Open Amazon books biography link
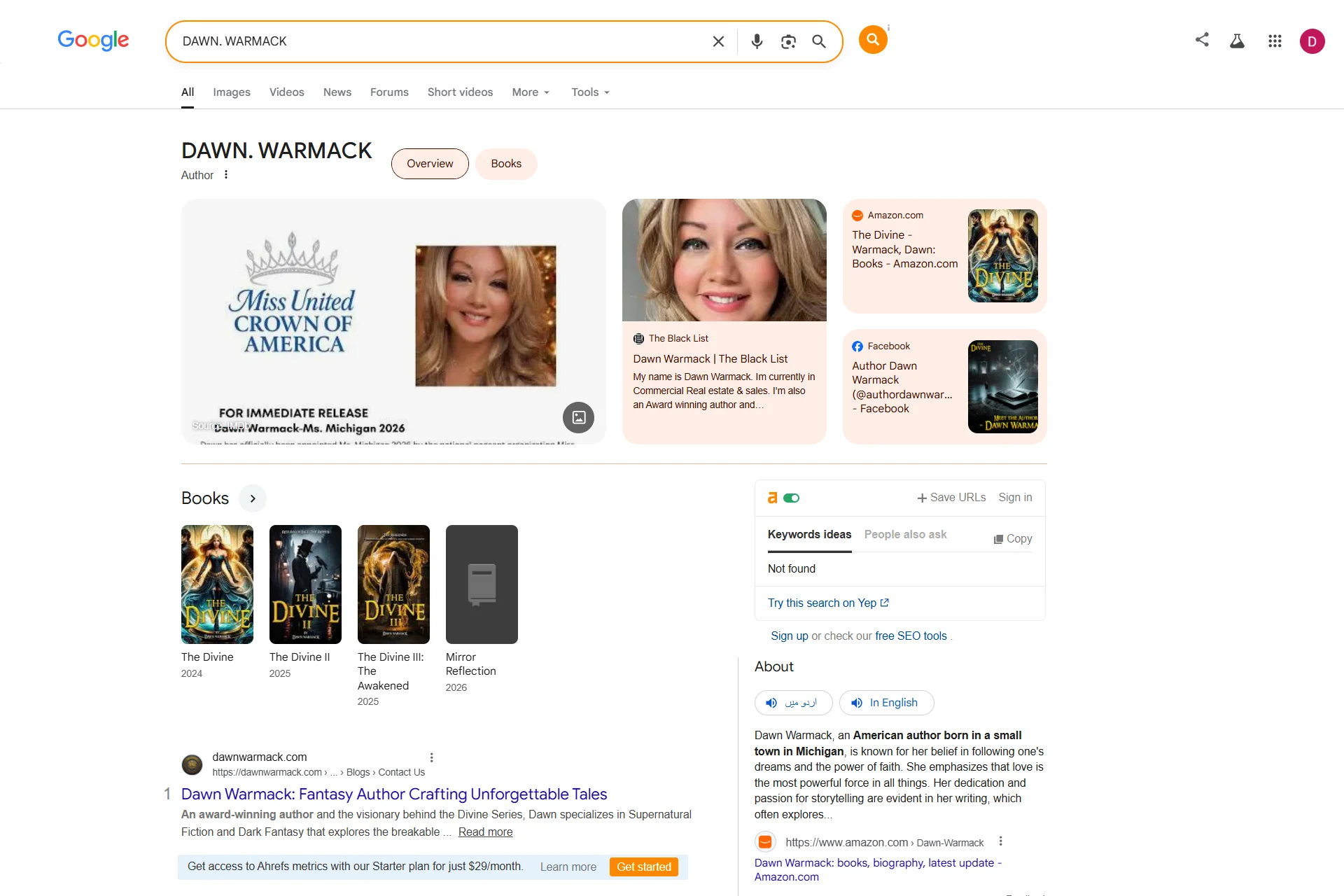 [x=878, y=870]
